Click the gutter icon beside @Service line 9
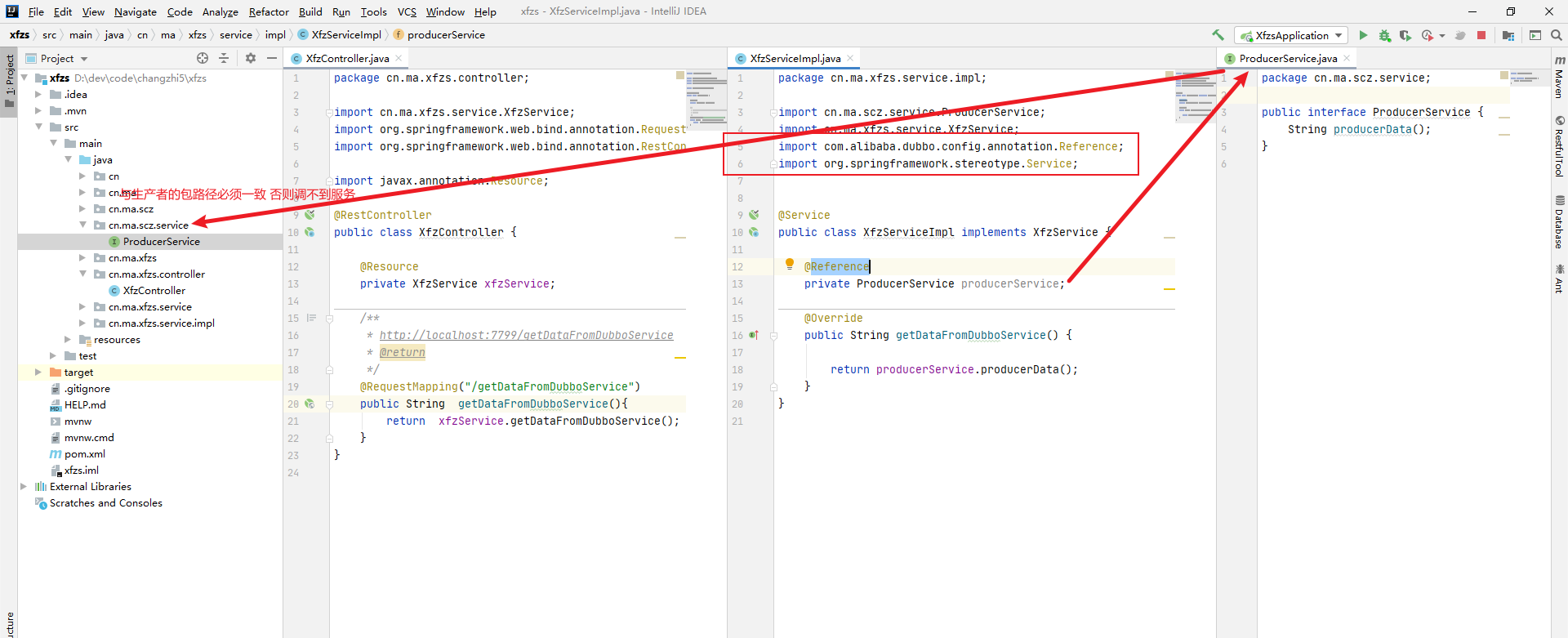Image resolution: width=1568 pixels, height=638 pixels. [x=754, y=215]
